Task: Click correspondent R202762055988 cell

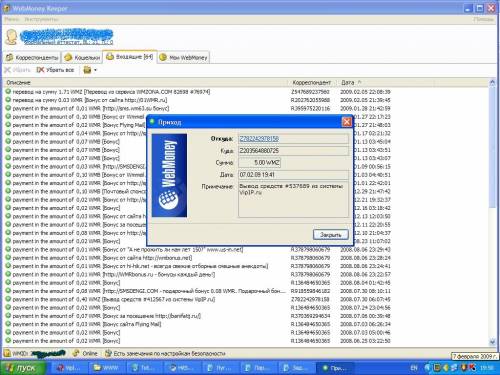Action: click(x=310, y=100)
